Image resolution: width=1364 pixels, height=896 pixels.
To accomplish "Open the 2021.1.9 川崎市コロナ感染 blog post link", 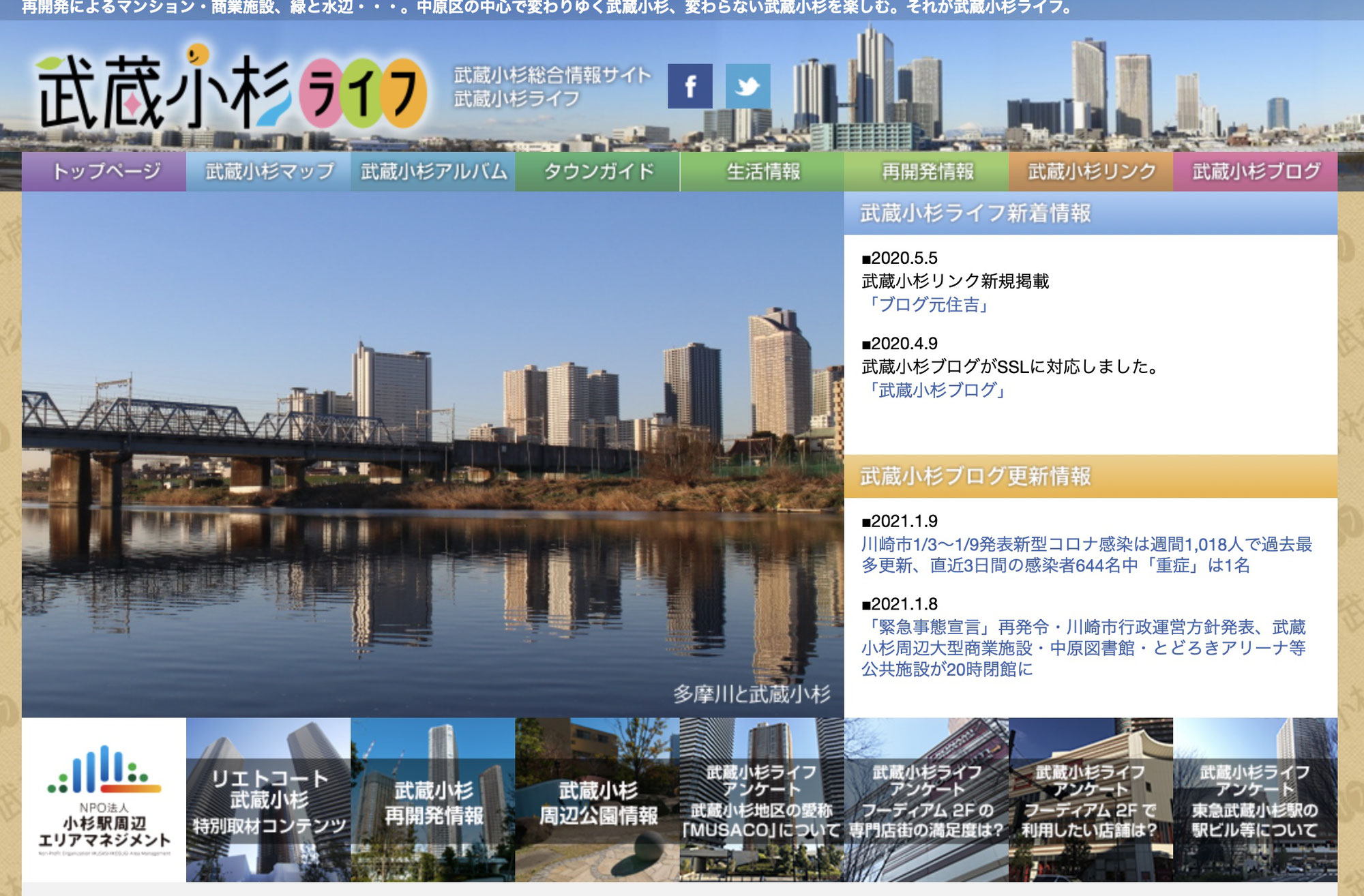I will click(x=1086, y=554).
